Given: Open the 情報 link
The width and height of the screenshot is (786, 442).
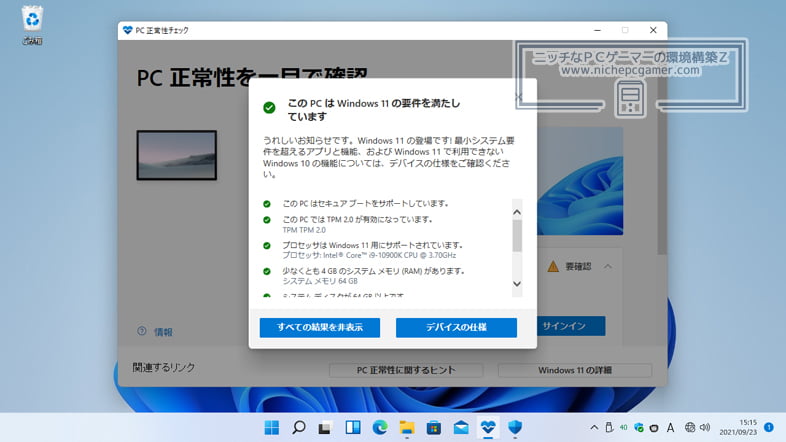Looking at the screenshot, I should click(x=163, y=332).
